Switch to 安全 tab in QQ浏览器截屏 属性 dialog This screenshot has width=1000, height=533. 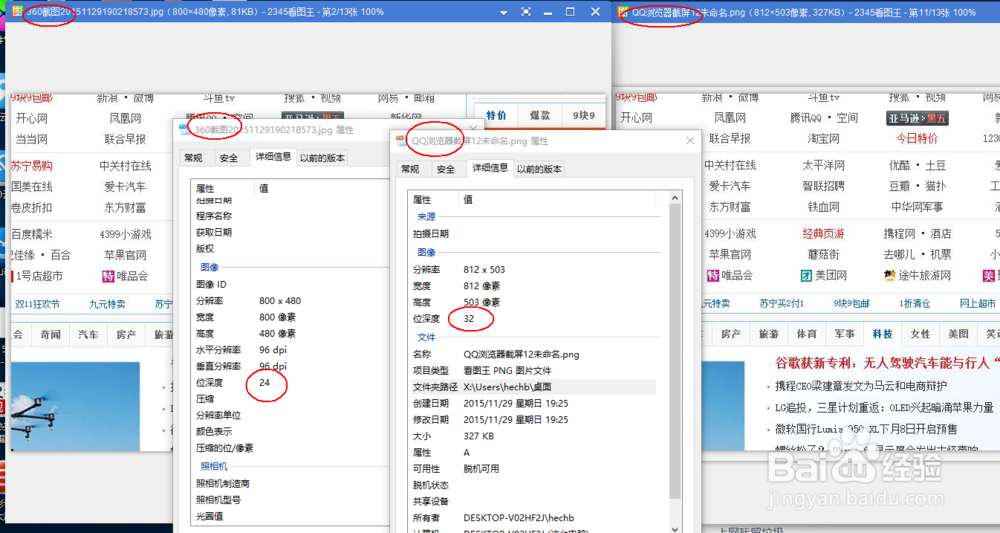[445, 169]
